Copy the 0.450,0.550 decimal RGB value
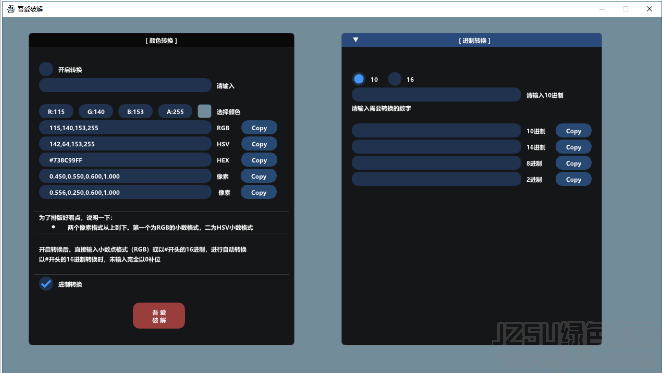The width and height of the screenshot is (662, 373). click(x=259, y=176)
